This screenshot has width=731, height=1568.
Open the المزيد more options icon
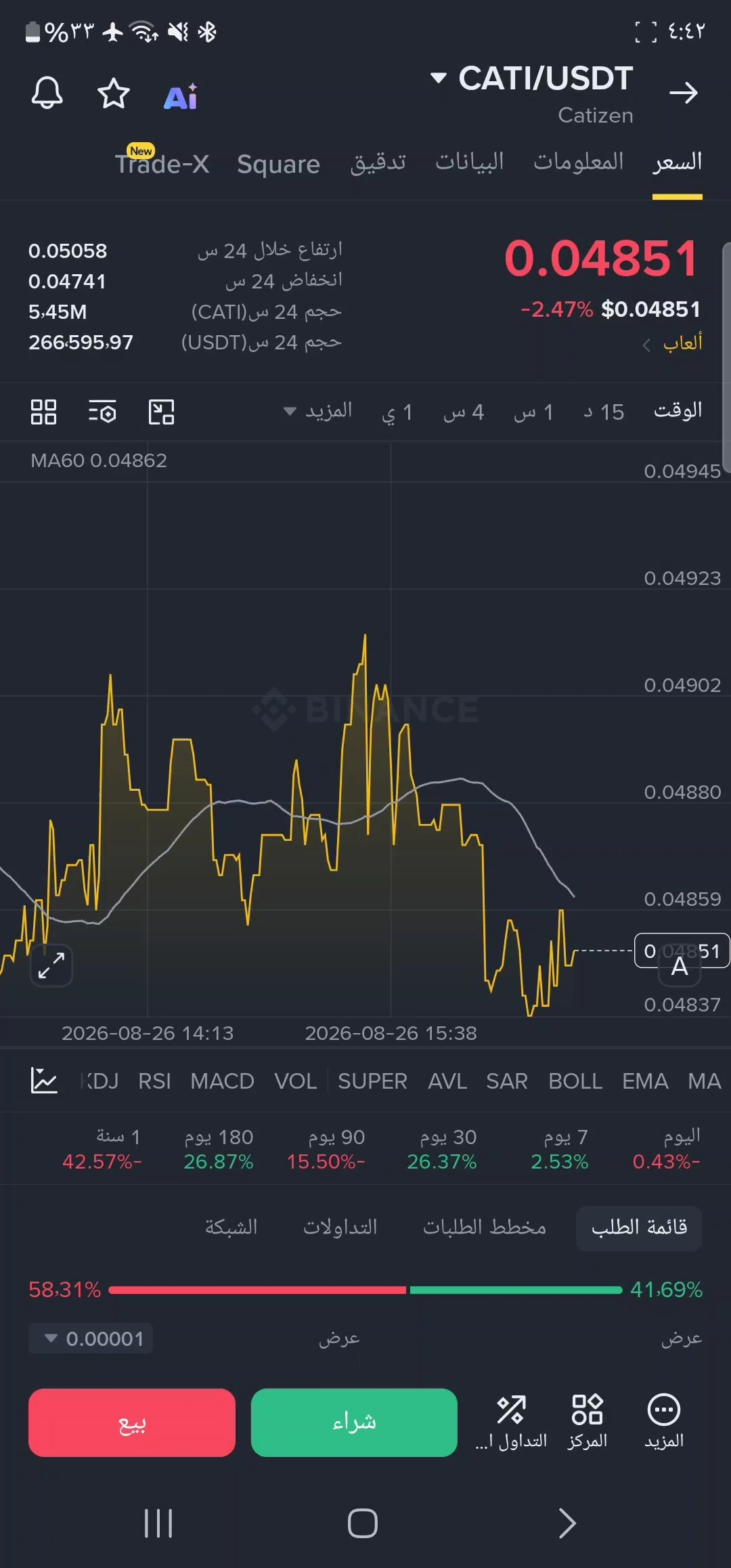[x=664, y=1421]
